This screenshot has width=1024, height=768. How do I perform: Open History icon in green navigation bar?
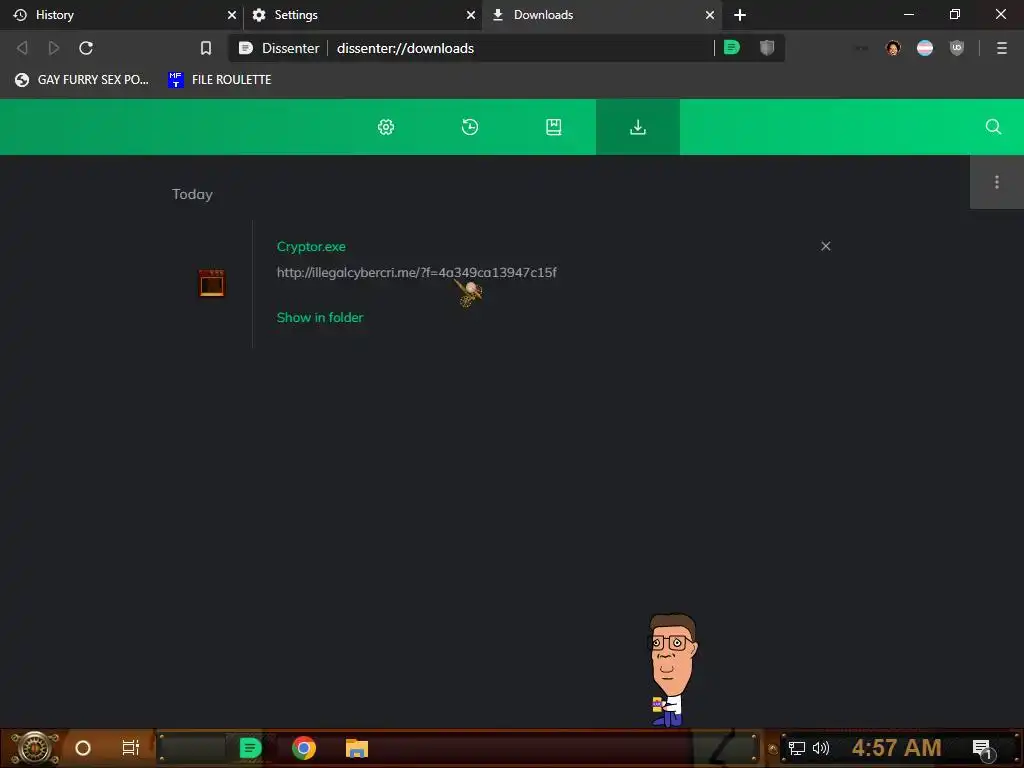pos(470,127)
